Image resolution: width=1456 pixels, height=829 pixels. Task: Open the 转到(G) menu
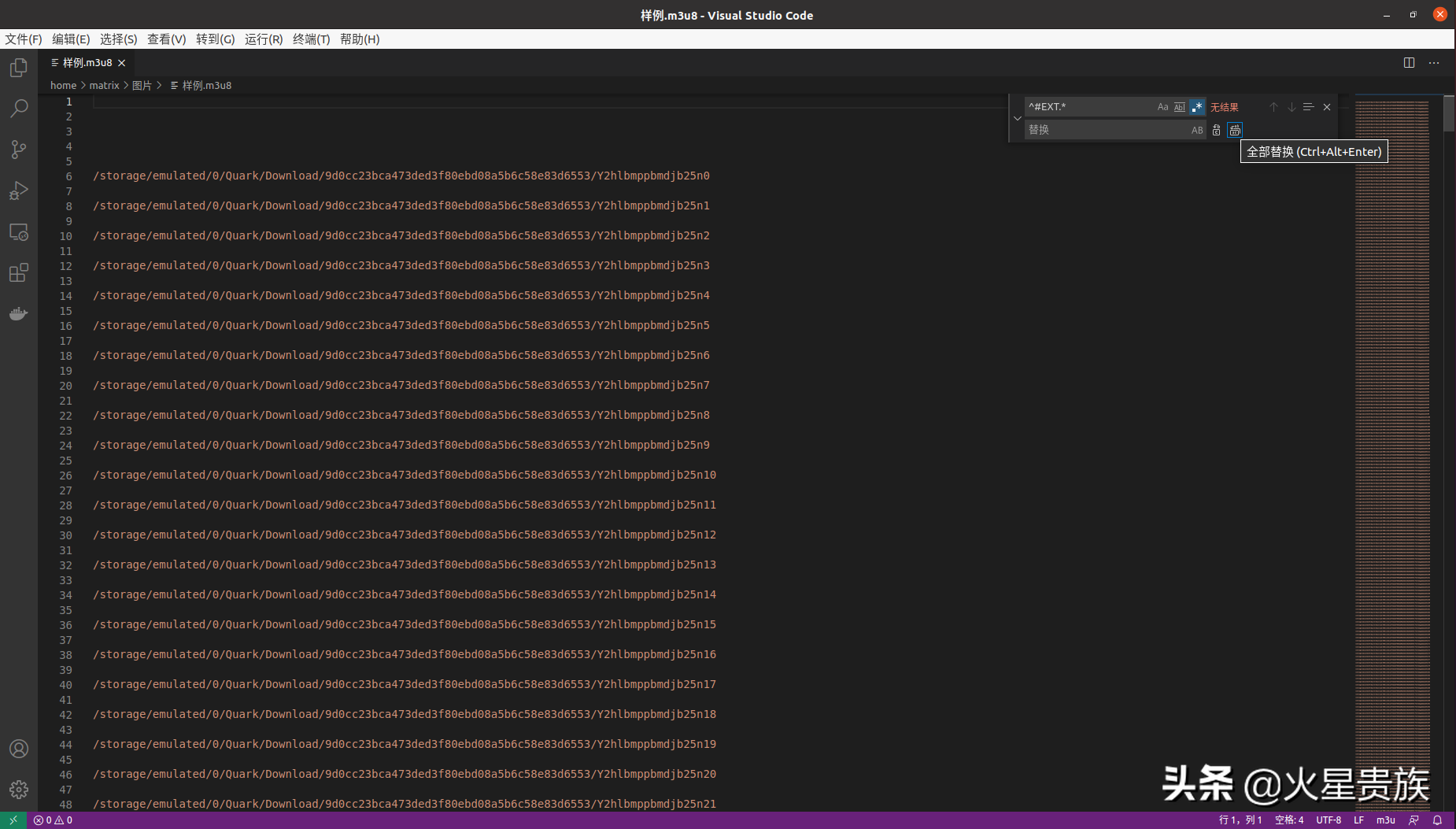pos(216,39)
